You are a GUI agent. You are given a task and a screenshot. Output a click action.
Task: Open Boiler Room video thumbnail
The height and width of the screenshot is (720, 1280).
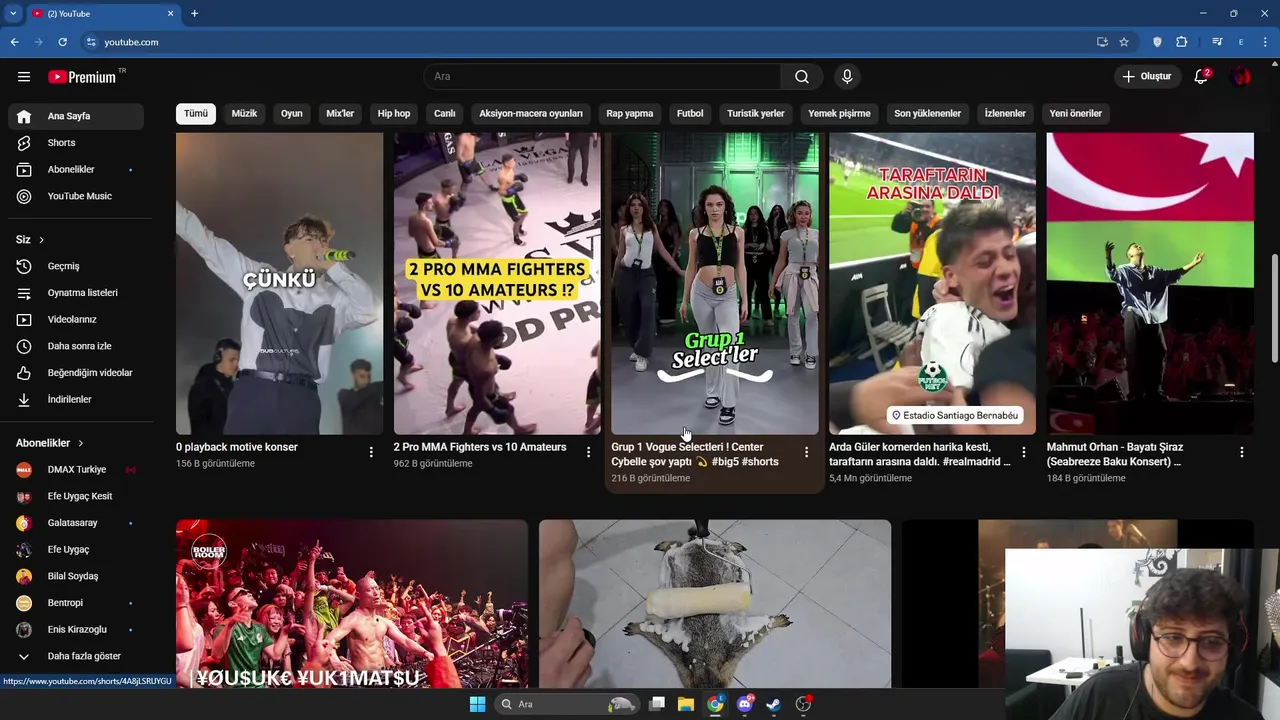(x=352, y=604)
